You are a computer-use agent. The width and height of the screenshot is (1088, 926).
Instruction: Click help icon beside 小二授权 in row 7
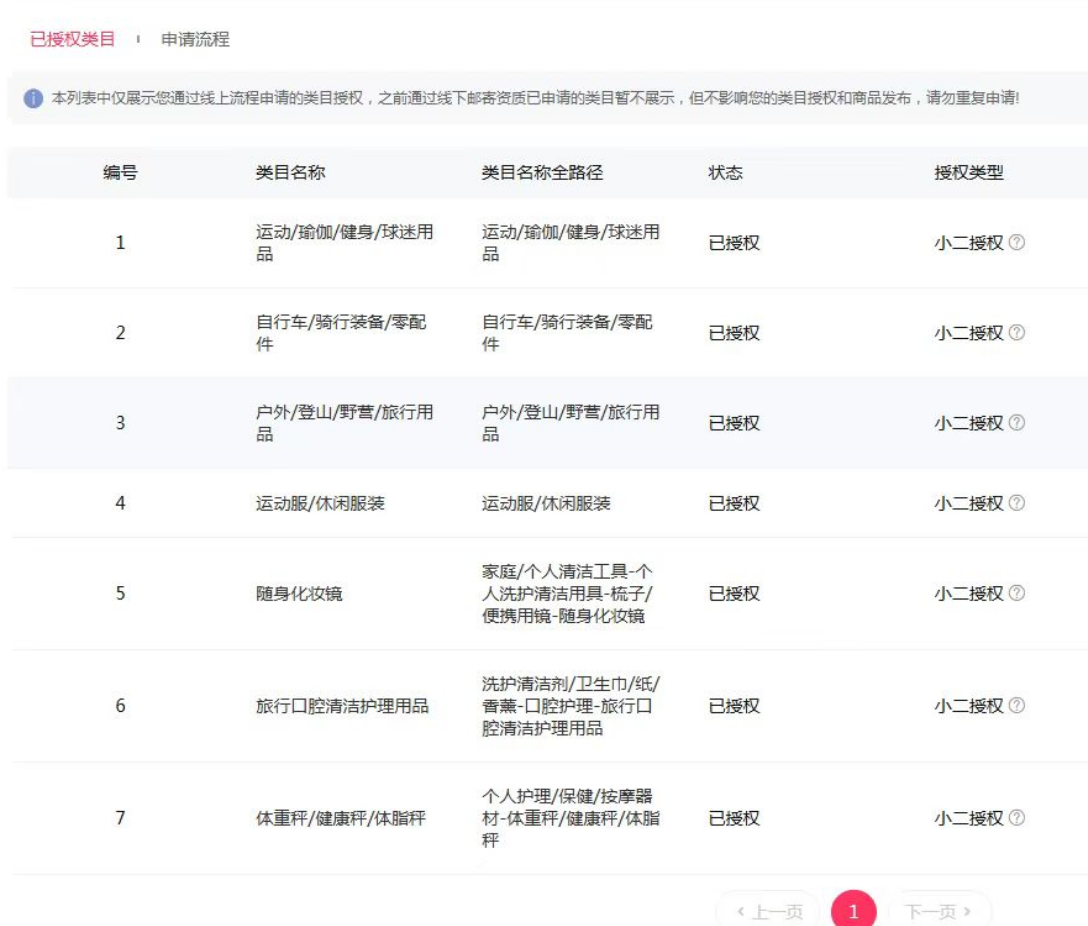(1017, 817)
